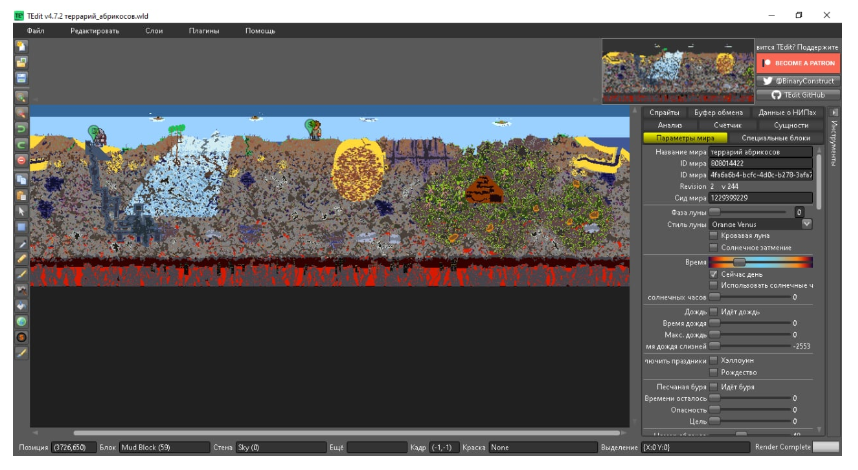Toggle the Использовать солнечные часы checkbox
Viewport: 858px width, 470px height.
(x=714, y=286)
